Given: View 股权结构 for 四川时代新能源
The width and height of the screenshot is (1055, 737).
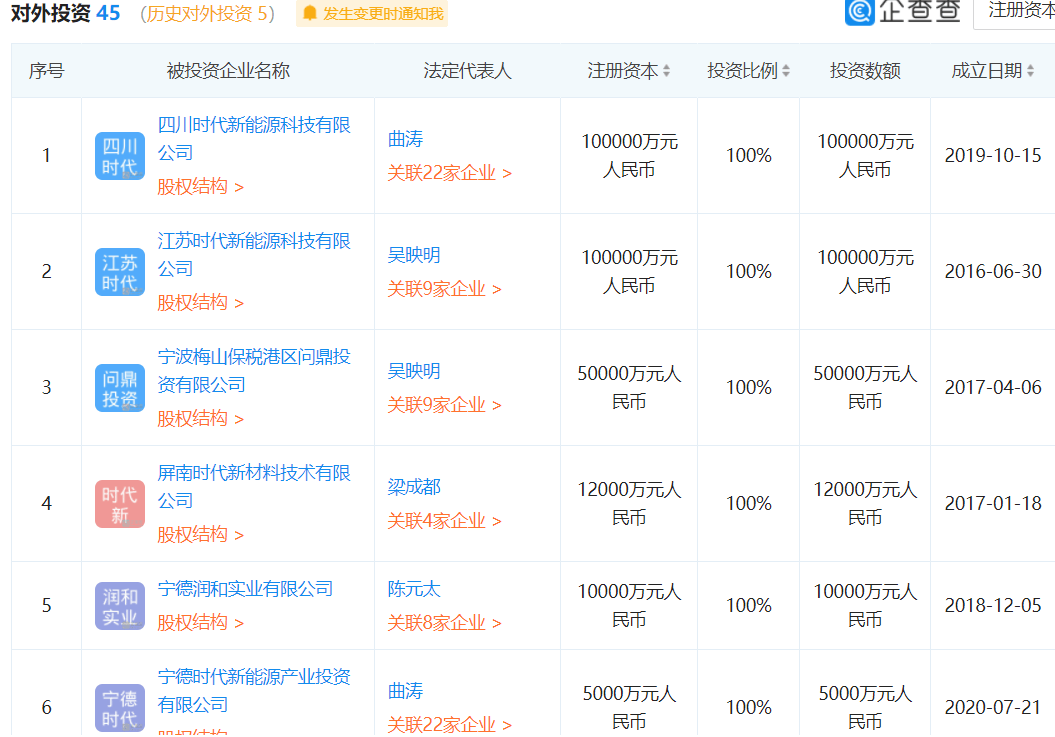Looking at the screenshot, I should 201,186.
